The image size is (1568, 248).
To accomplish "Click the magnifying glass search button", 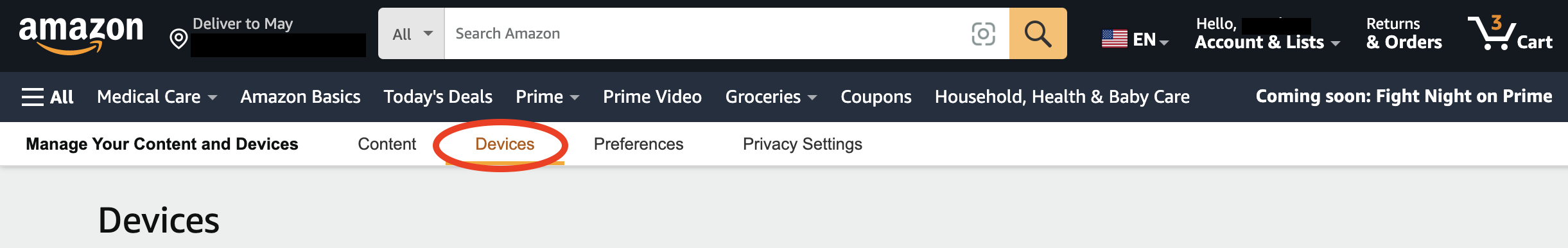I will coord(1038,33).
